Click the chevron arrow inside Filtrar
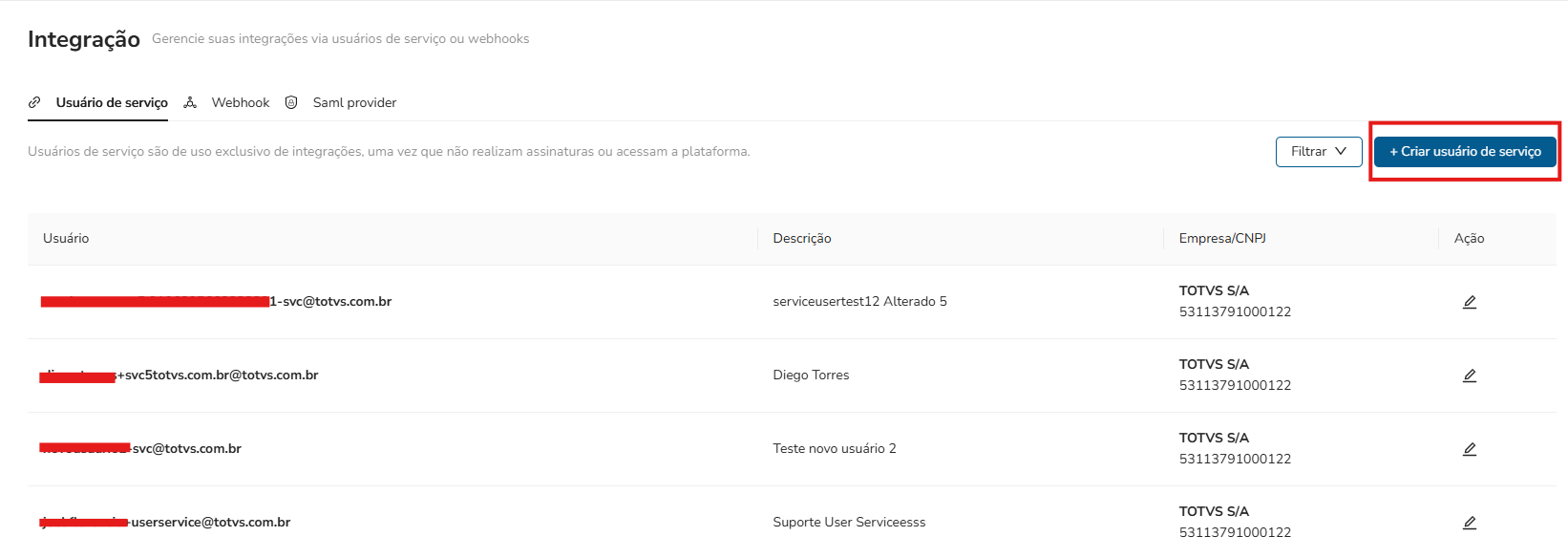This screenshot has height=558, width=1568. coord(1341,151)
